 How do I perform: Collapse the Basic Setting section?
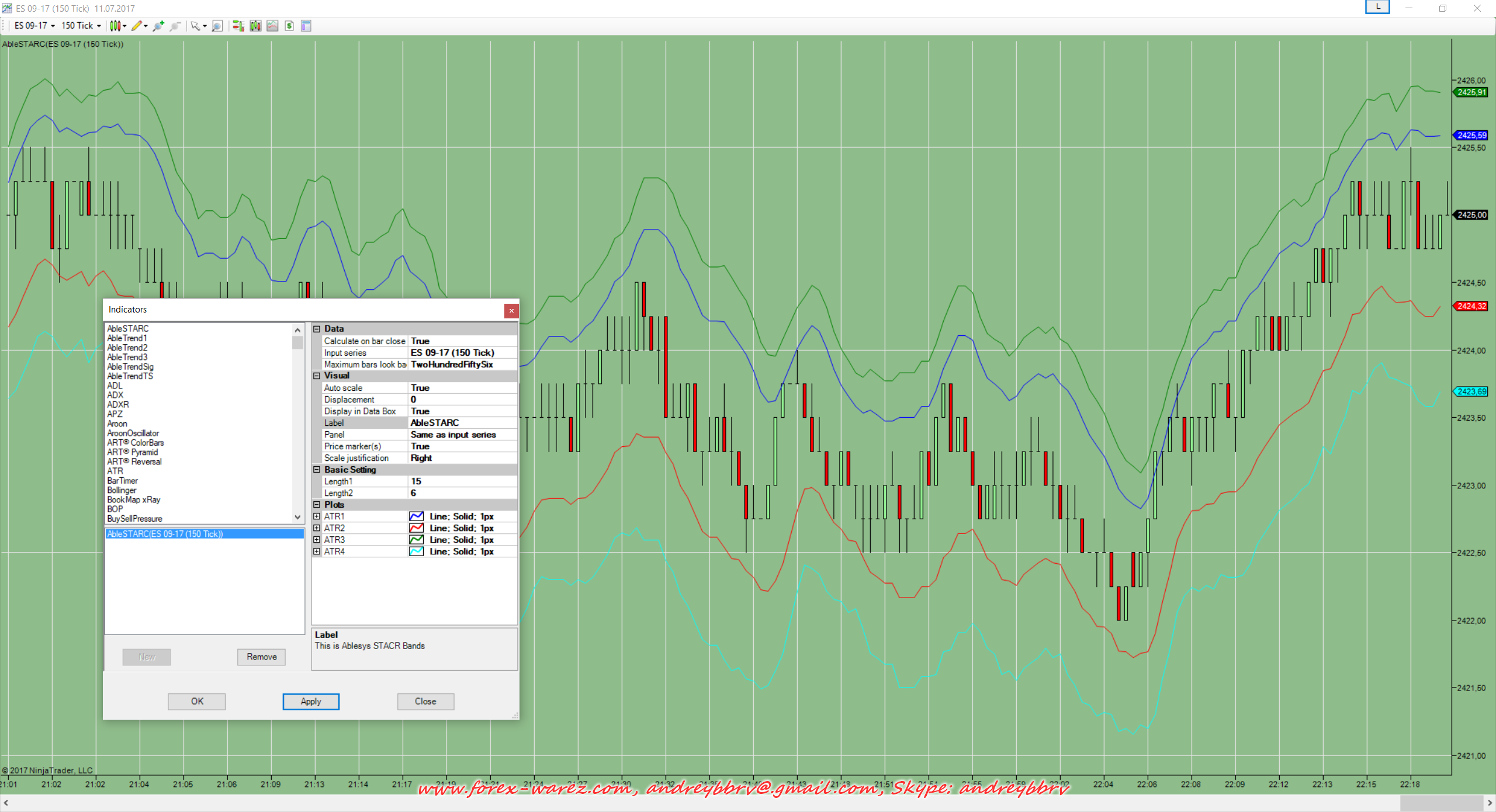[x=317, y=470]
